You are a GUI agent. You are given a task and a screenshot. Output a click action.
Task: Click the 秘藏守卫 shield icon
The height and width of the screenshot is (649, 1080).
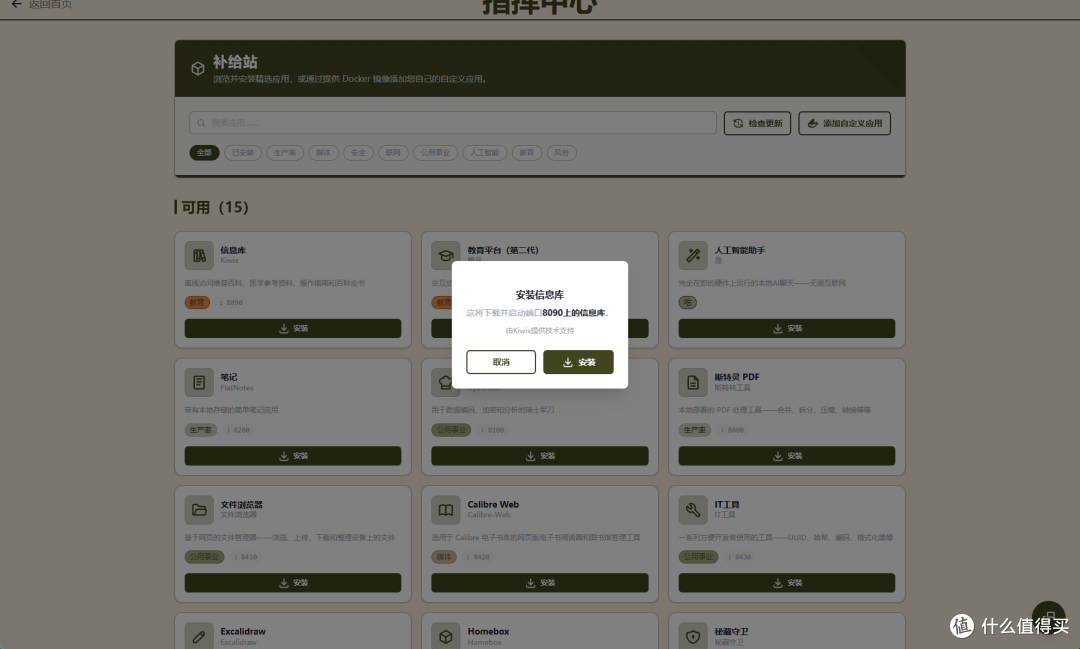coord(693,637)
